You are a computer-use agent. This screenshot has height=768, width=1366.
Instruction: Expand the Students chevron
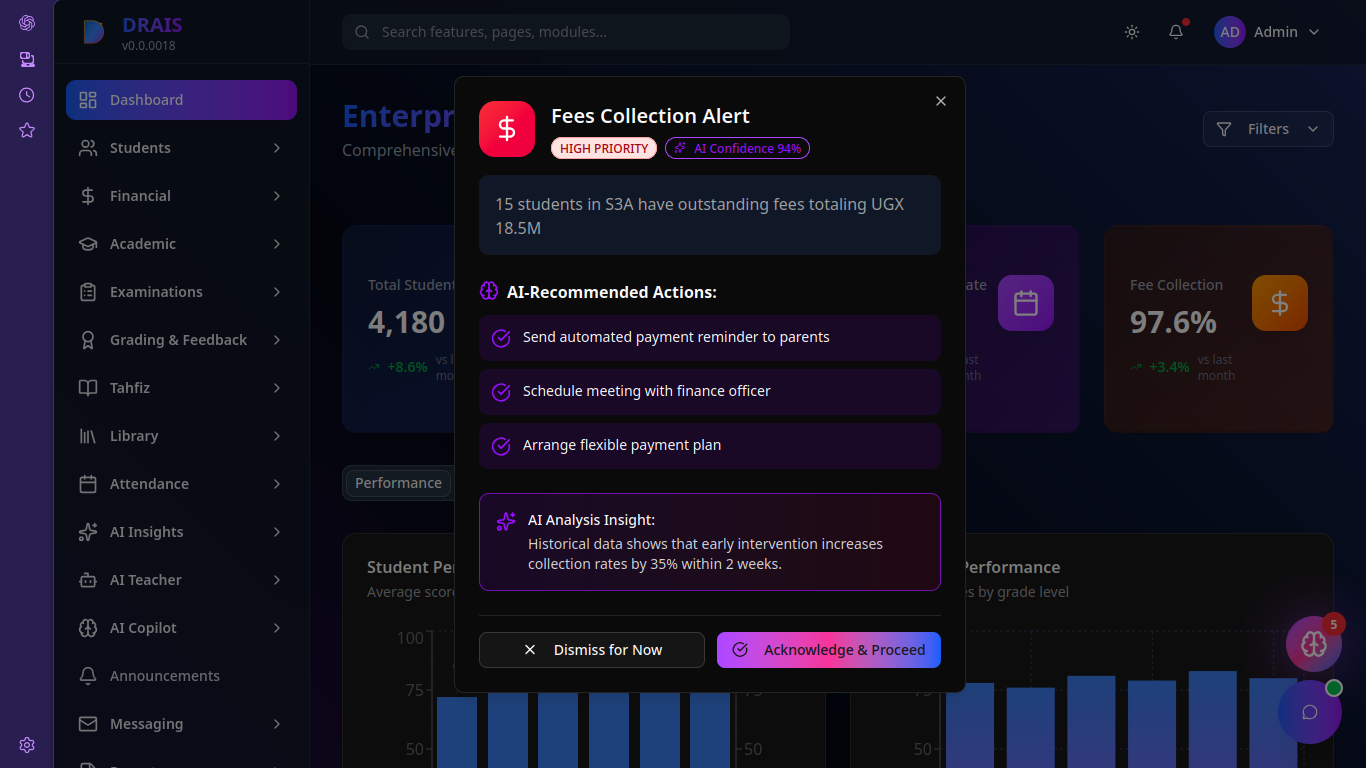click(x=277, y=148)
